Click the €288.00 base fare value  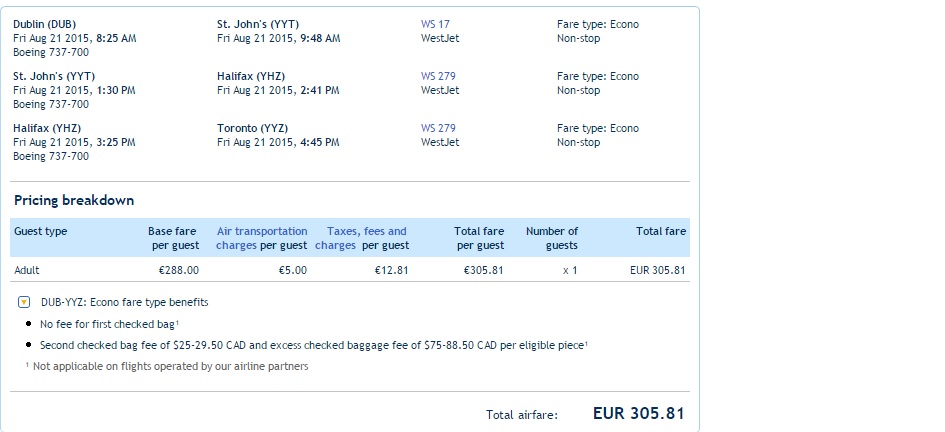click(x=178, y=270)
